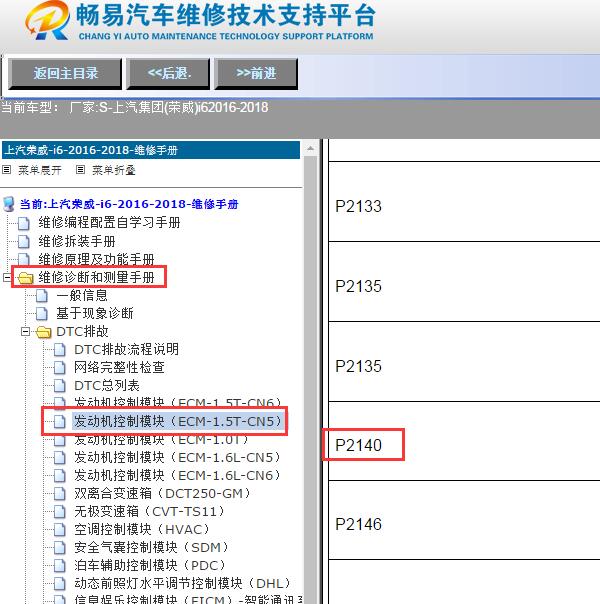Expand all menus via 菜单展开
This screenshot has height=604, width=600.
(40, 170)
